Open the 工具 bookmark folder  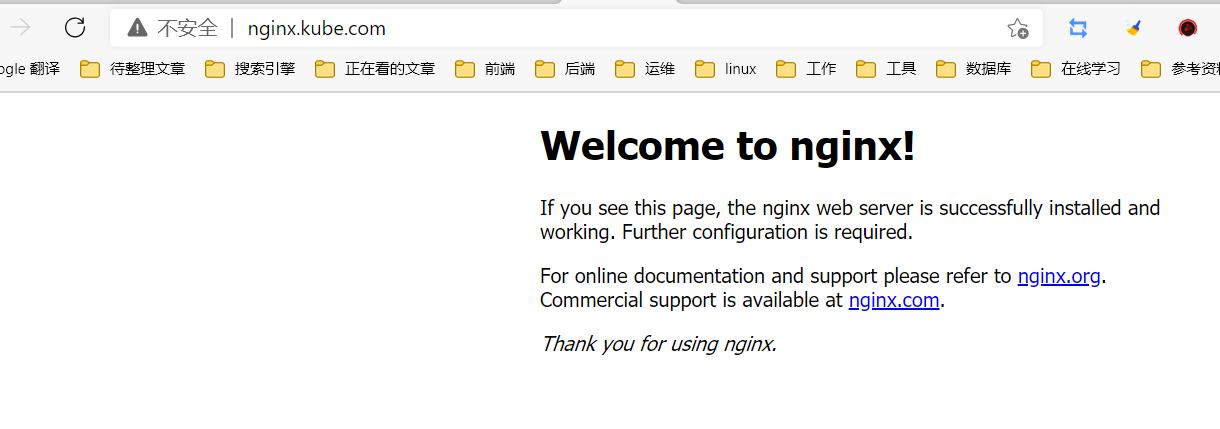click(x=886, y=69)
